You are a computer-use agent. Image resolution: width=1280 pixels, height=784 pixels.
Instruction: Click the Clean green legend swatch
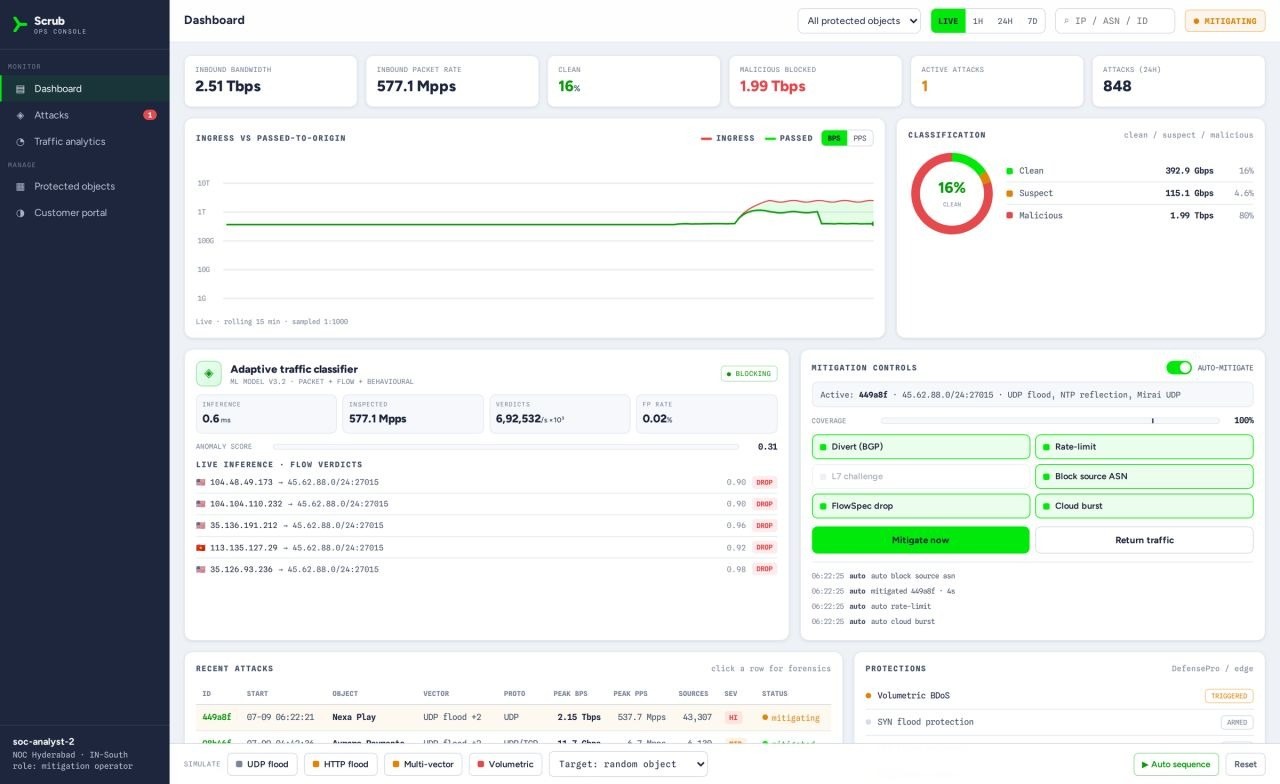(x=1010, y=171)
